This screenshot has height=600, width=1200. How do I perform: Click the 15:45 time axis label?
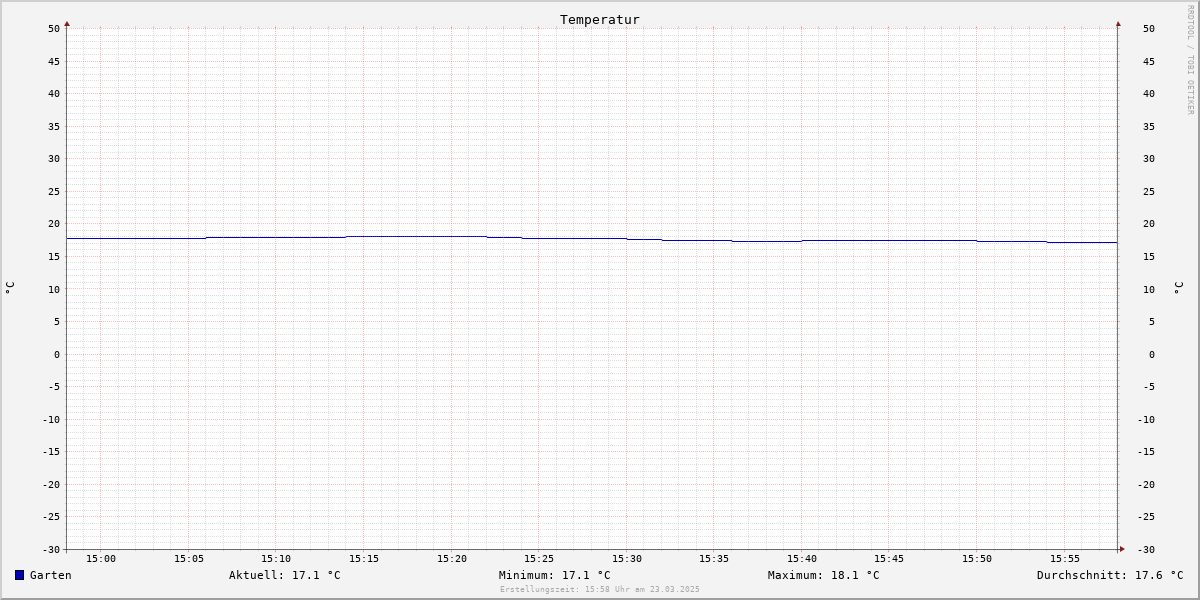pyautogui.click(x=889, y=558)
